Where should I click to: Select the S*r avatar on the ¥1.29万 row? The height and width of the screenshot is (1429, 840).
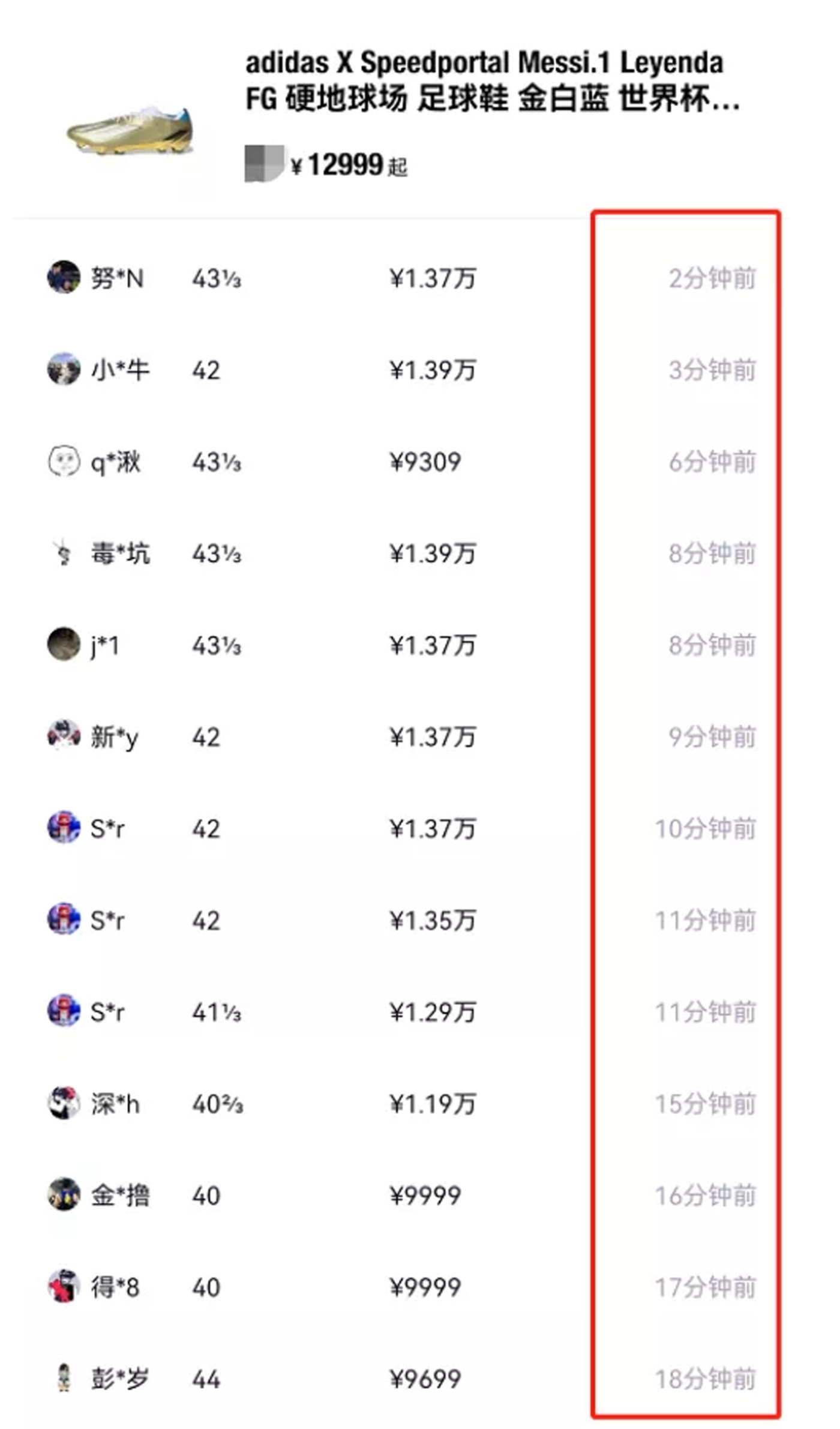[x=64, y=1011]
